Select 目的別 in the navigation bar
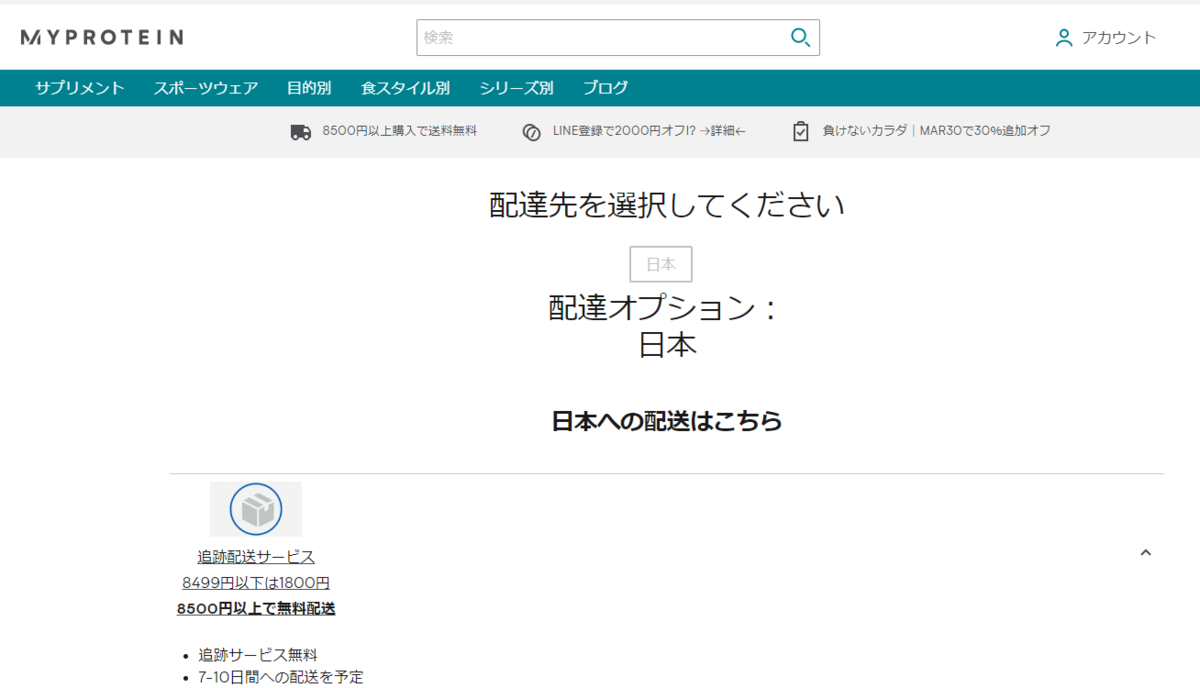 pyautogui.click(x=308, y=88)
